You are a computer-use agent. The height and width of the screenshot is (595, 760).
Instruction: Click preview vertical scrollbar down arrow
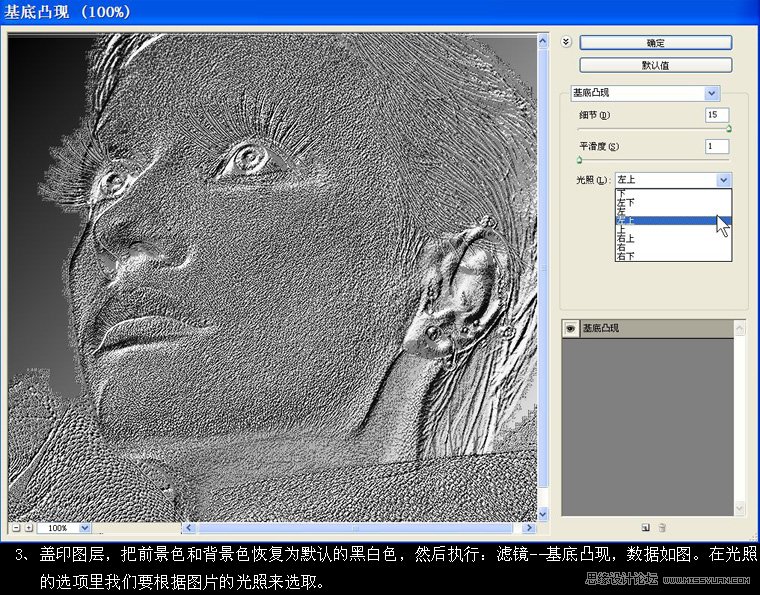pos(542,514)
